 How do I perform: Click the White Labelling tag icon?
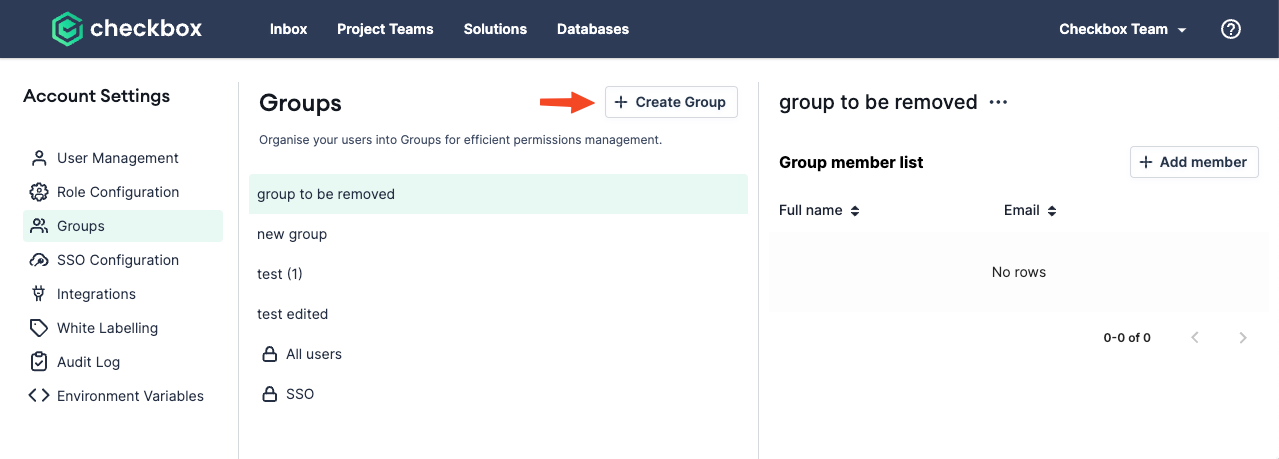(x=39, y=328)
